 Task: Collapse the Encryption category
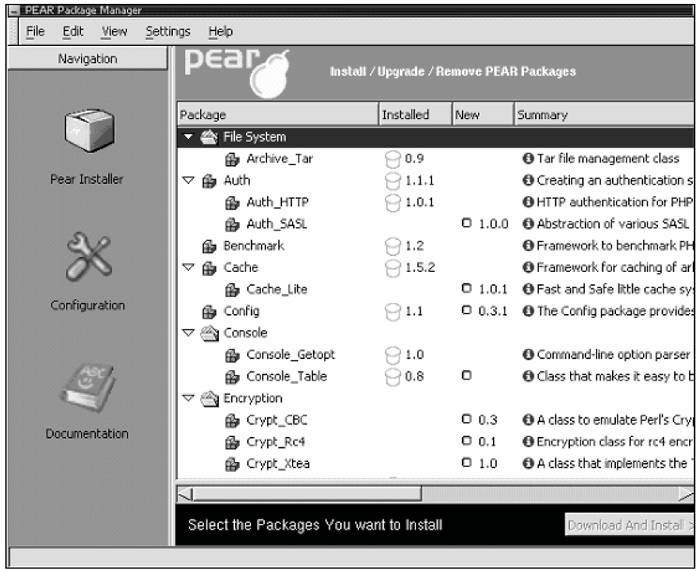(188, 398)
